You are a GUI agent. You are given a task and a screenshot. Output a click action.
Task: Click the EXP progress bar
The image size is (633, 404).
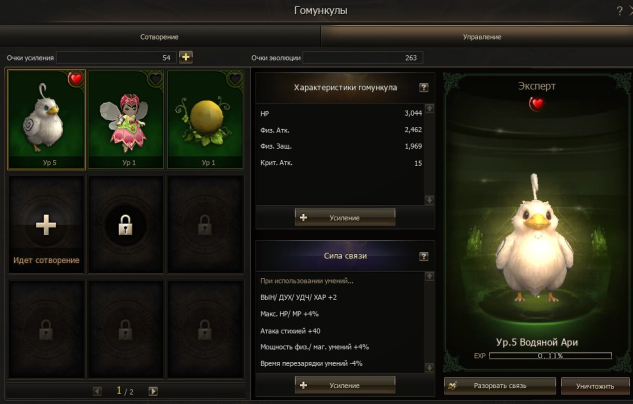550,356
